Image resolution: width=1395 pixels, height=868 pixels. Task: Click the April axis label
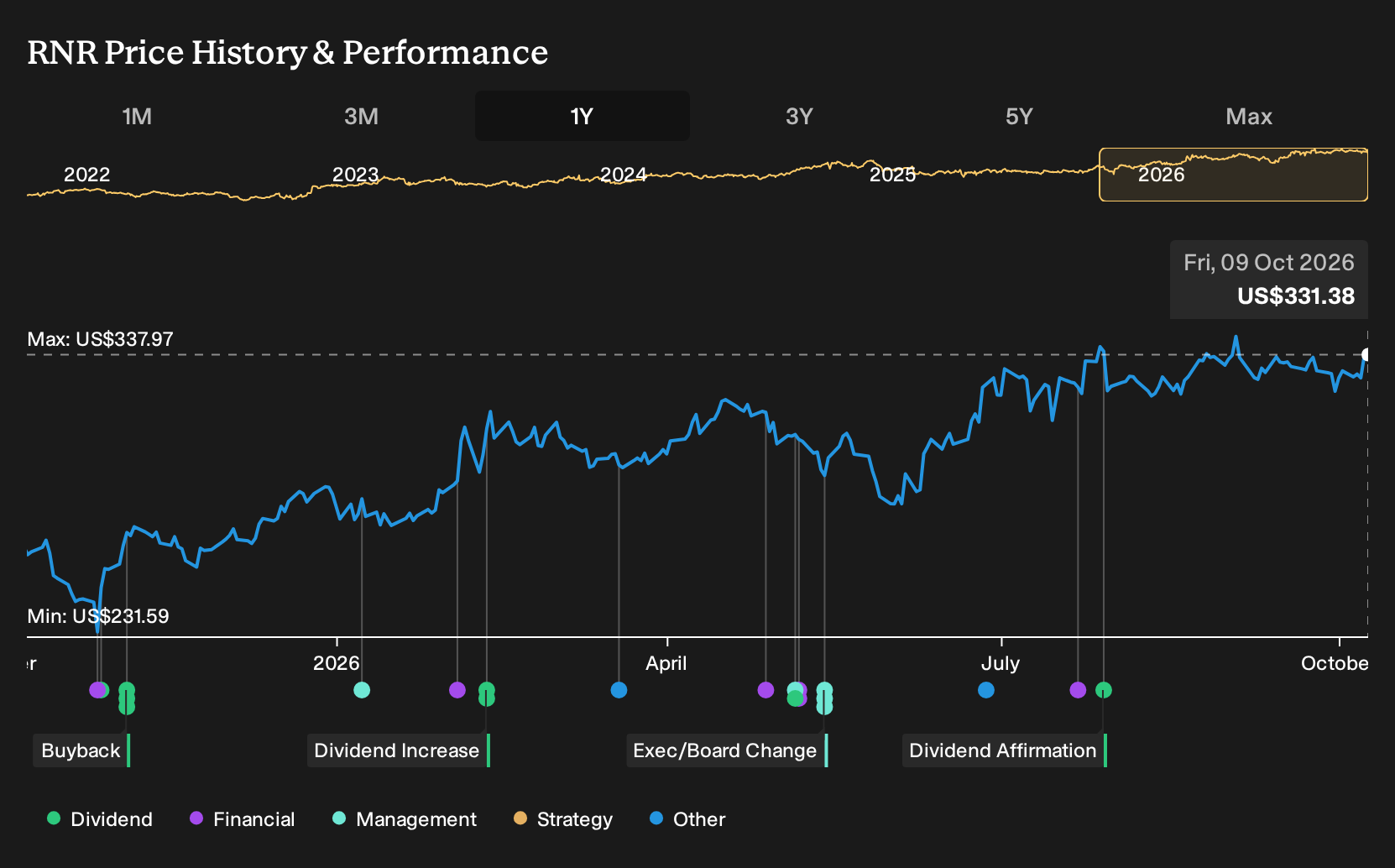coord(666,663)
